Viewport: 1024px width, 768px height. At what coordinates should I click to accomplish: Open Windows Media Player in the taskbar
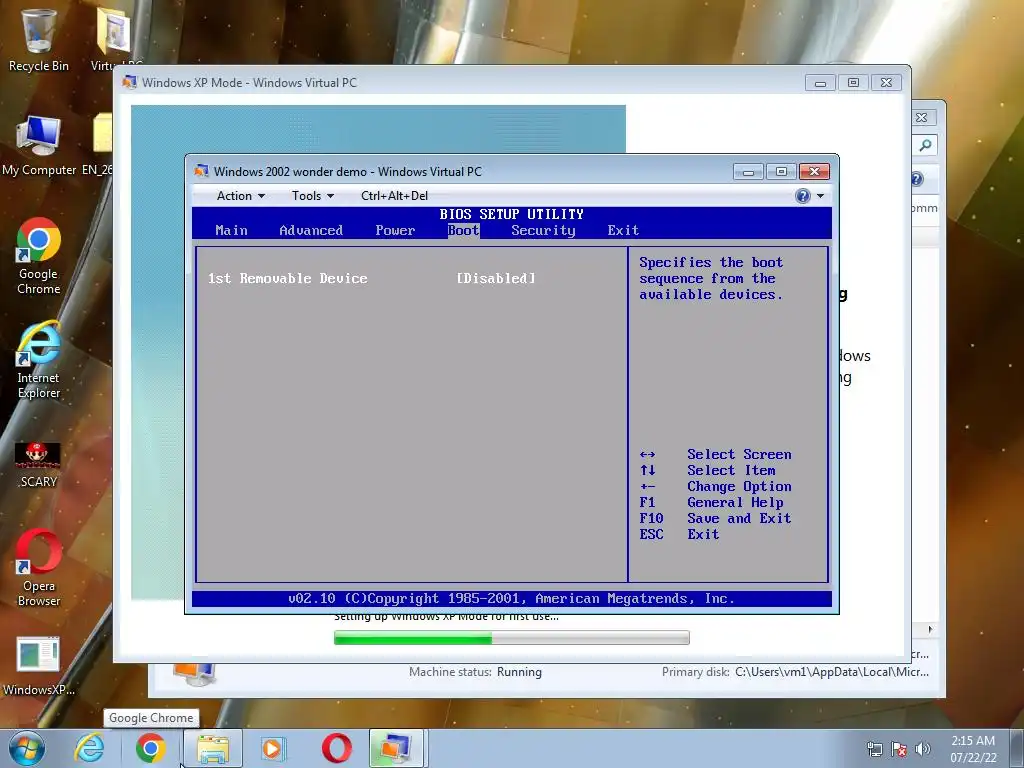click(273, 748)
